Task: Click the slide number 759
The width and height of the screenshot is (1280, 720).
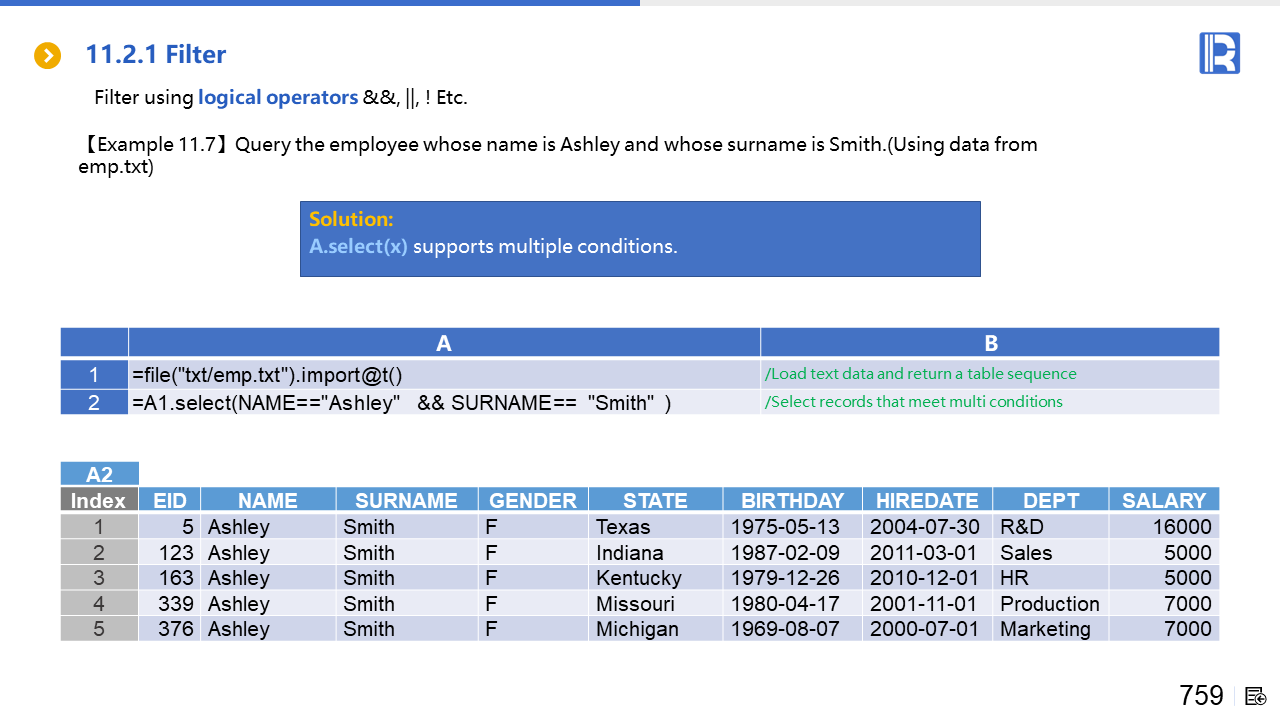Action: (1201, 695)
